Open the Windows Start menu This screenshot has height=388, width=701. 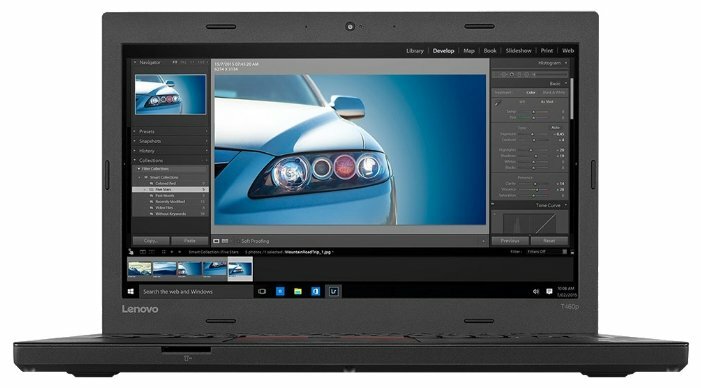[131, 291]
